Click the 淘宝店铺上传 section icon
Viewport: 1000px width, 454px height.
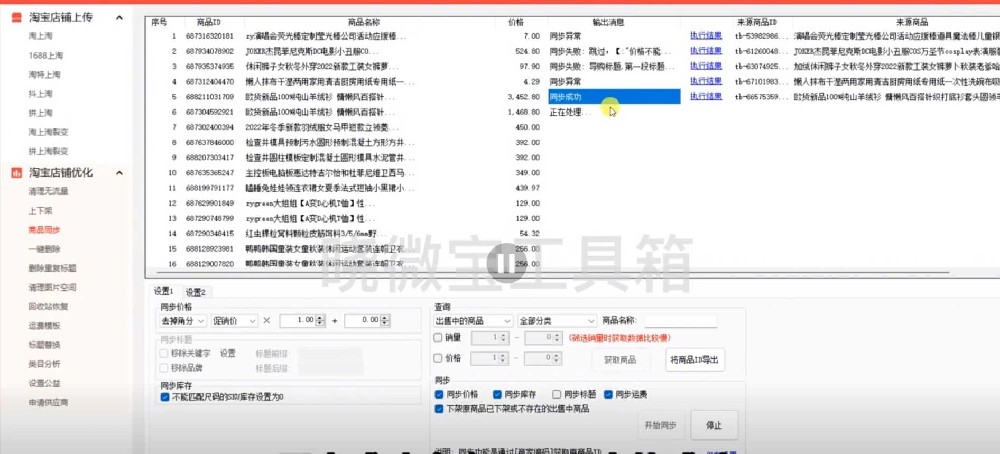[x=17, y=18]
